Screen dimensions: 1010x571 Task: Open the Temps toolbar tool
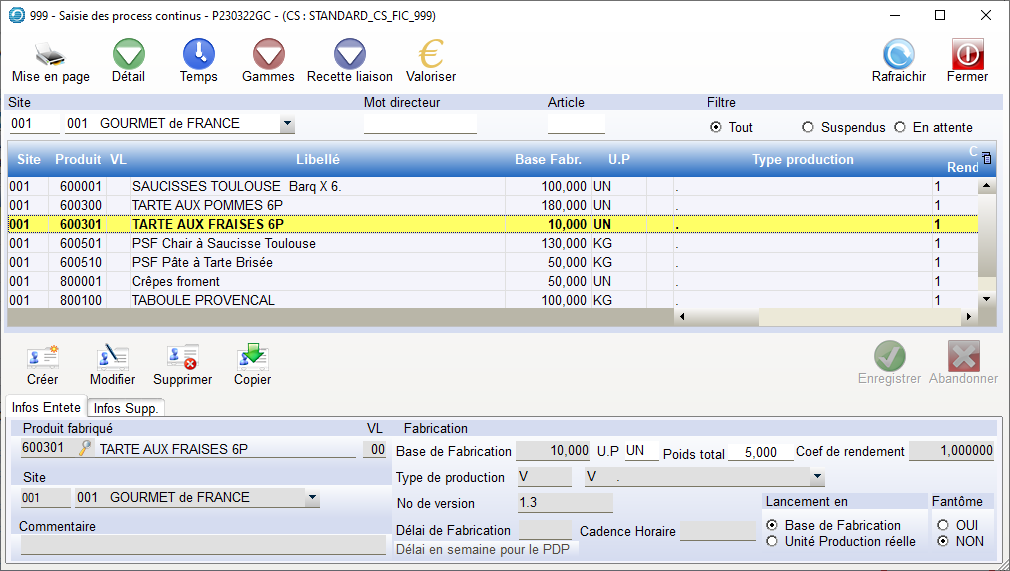pos(198,60)
